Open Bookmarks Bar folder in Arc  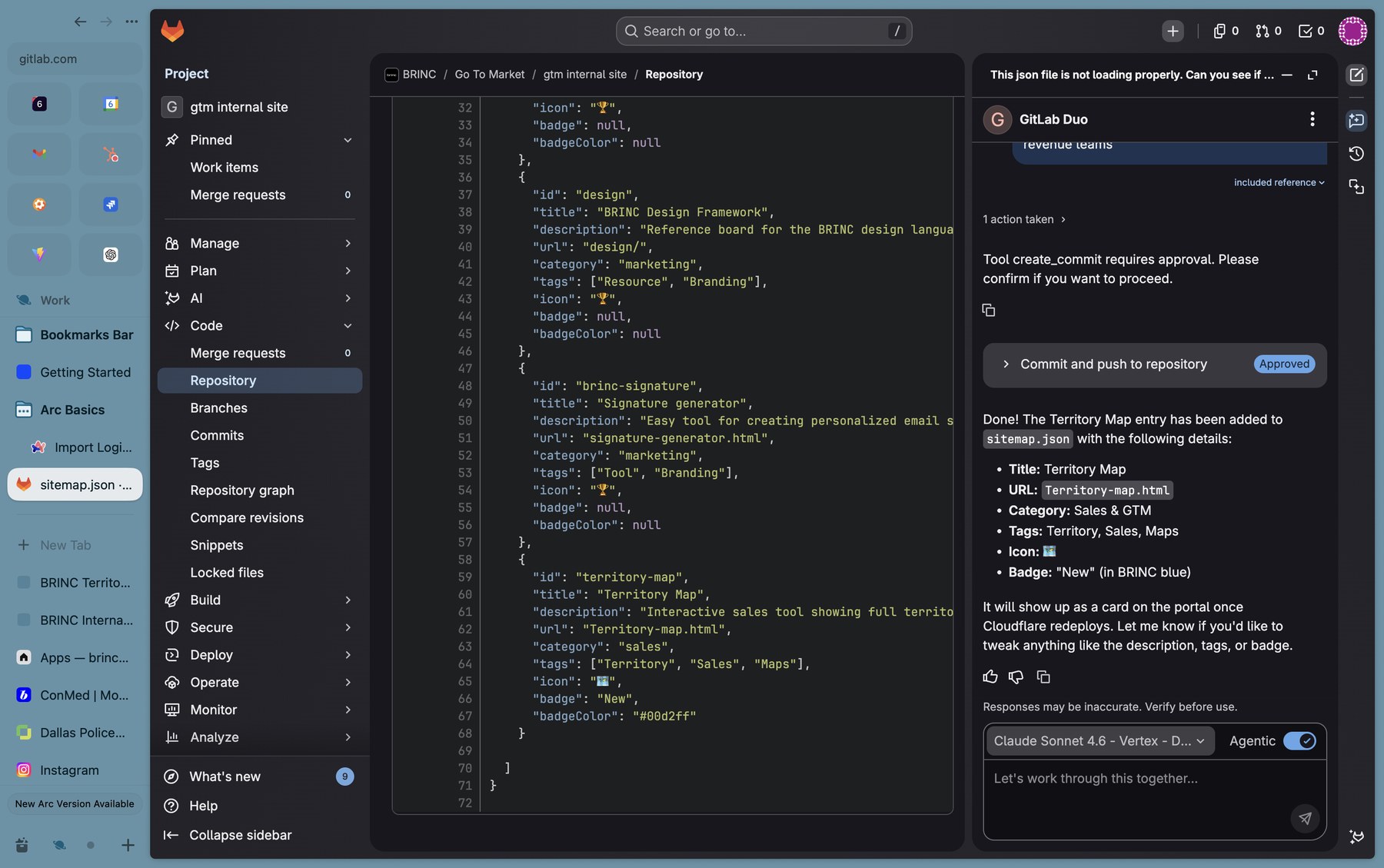pyautogui.click(x=75, y=334)
